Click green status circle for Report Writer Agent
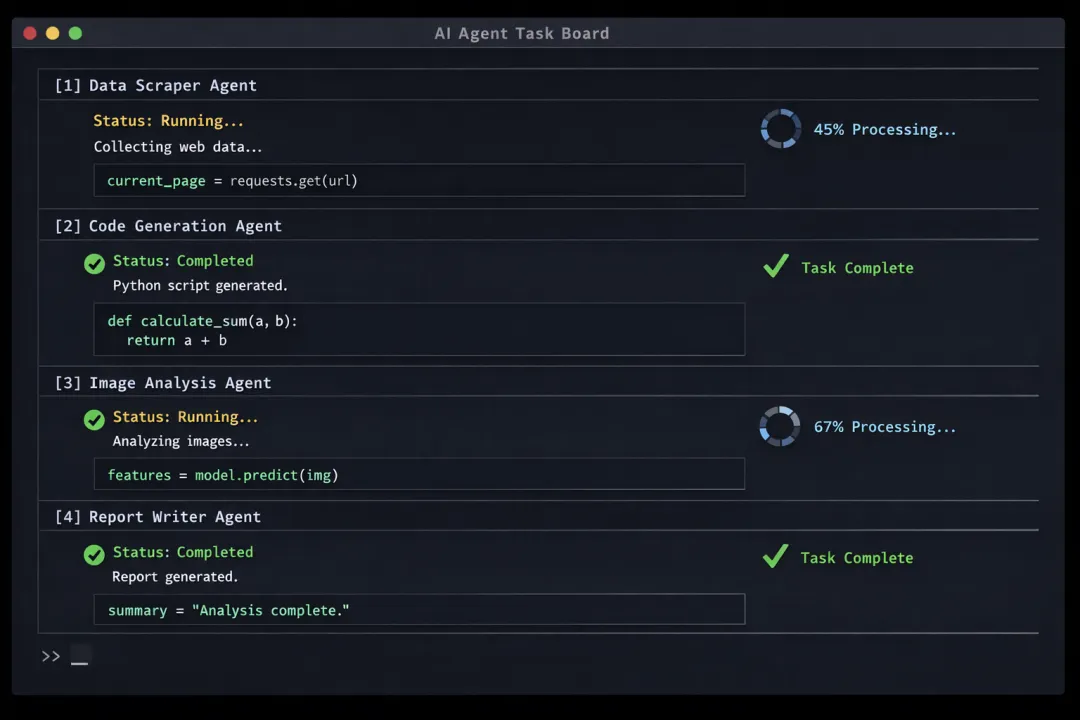Image resolution: width=1080 pixels, height=720 pixels. coord(94,554)
